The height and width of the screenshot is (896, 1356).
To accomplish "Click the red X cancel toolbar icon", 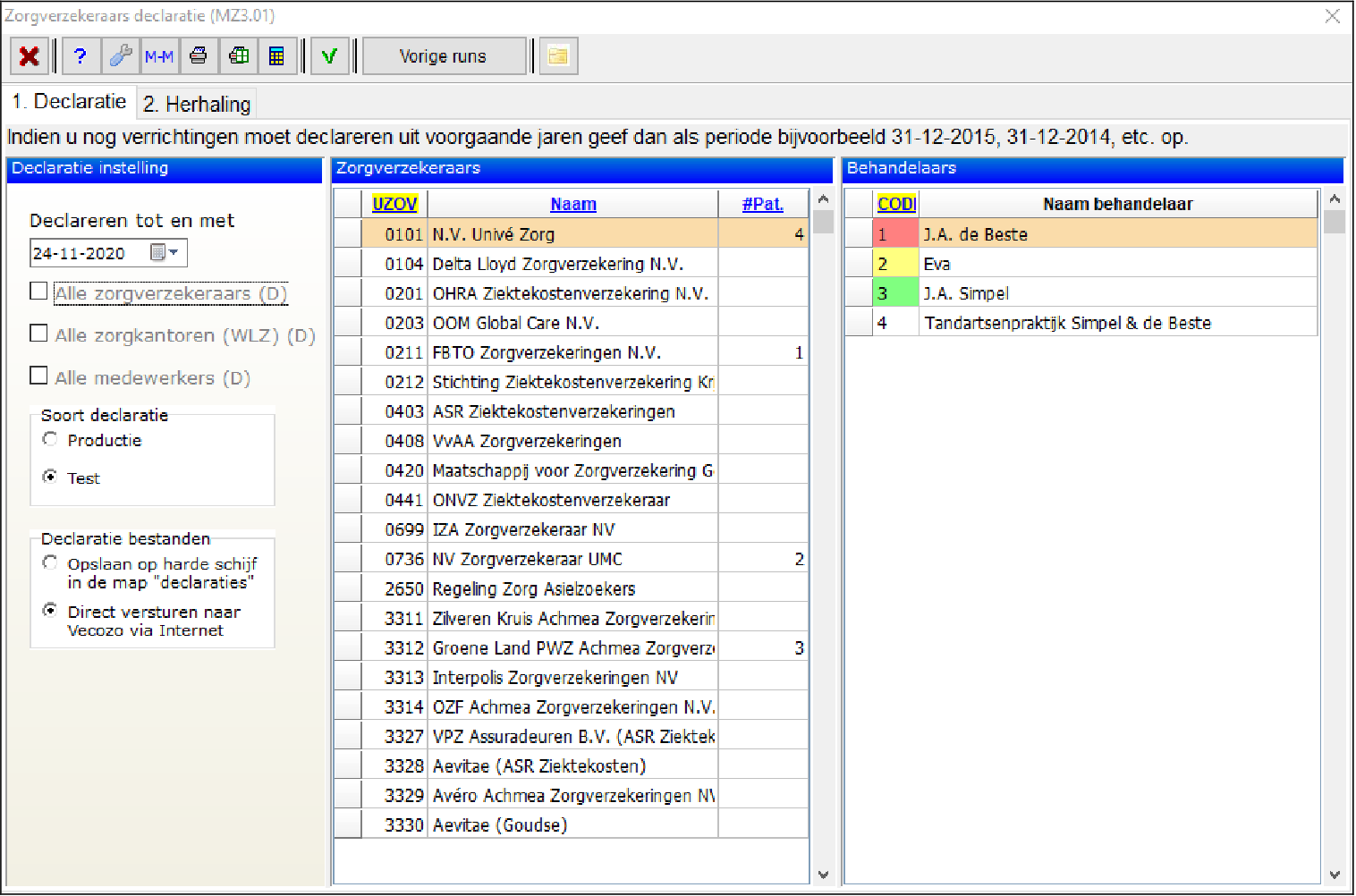I will (x=30, y=56).
